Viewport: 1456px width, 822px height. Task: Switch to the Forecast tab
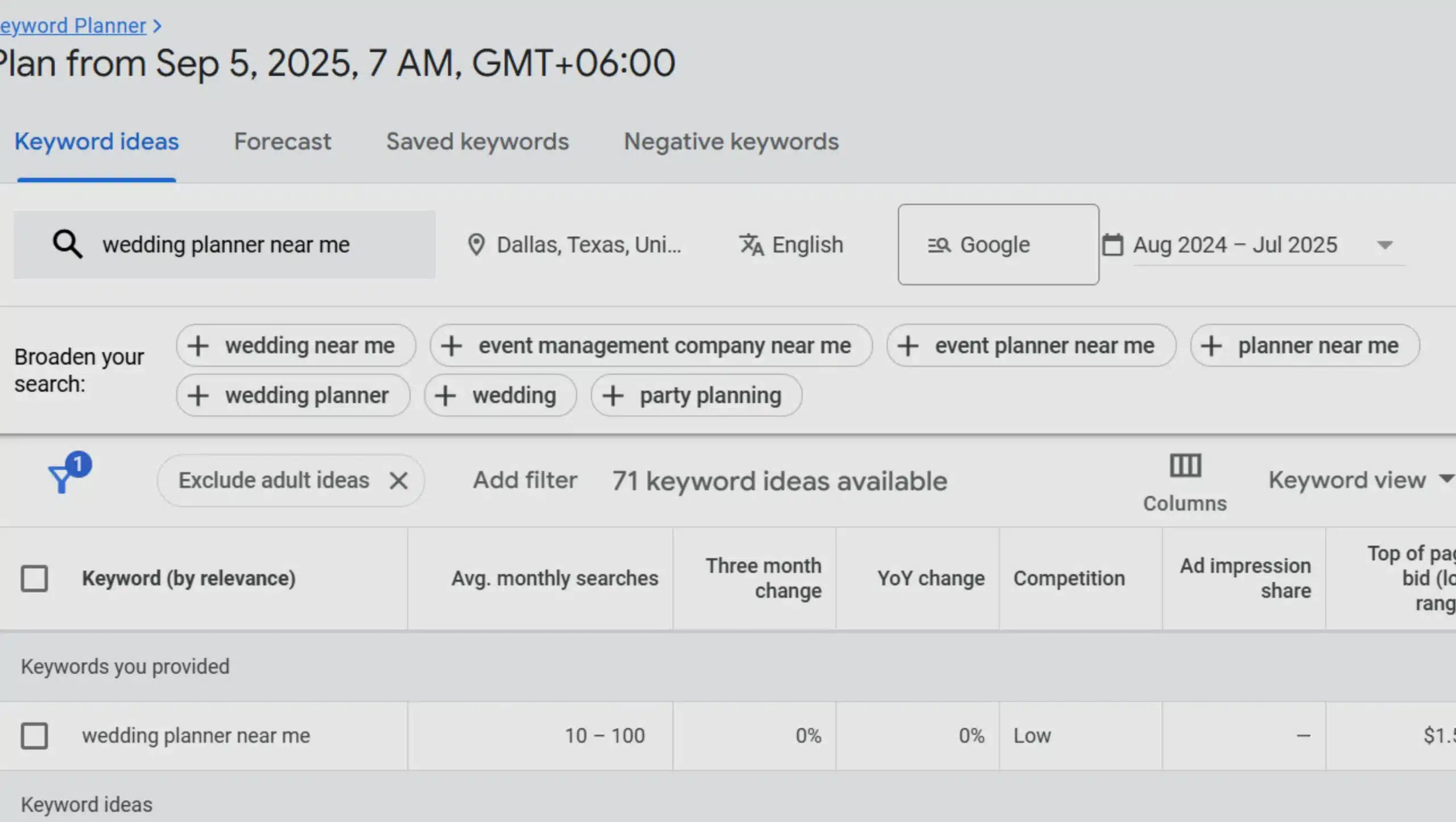(x=282, y=141)
